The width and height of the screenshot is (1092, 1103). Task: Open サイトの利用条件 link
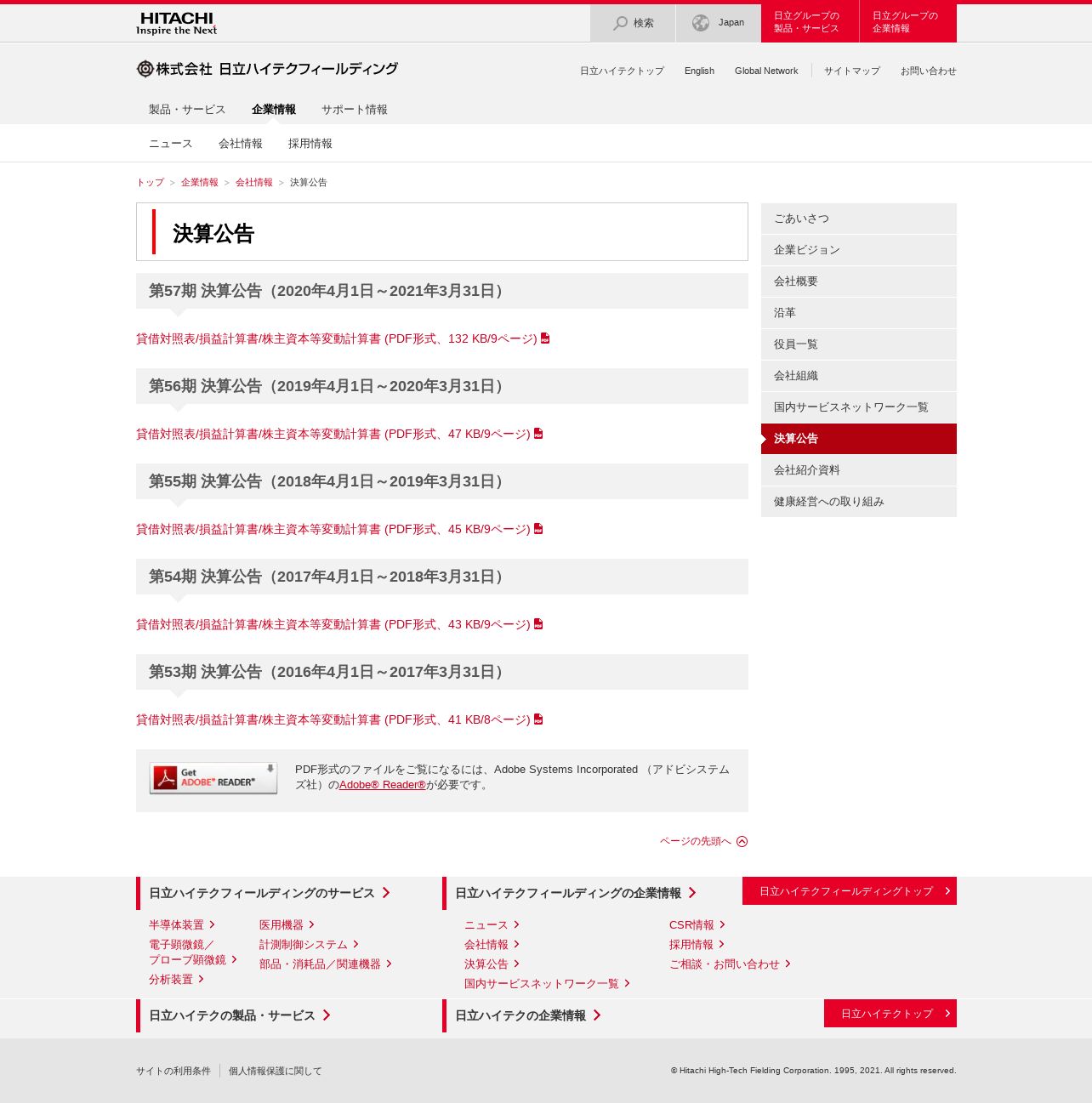[x=173, y=1071]
